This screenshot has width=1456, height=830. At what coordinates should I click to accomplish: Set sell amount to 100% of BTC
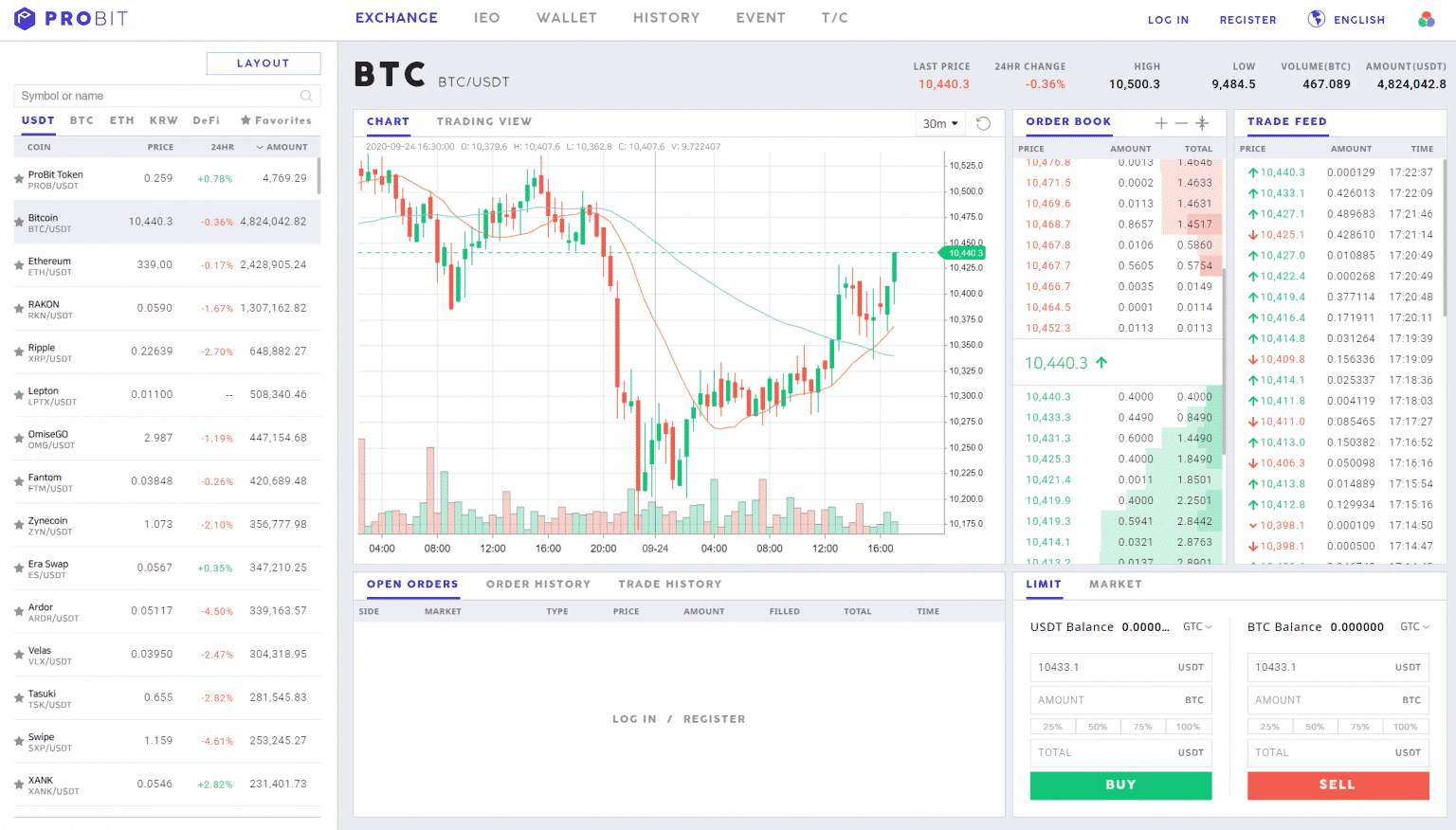[1406, 727]
